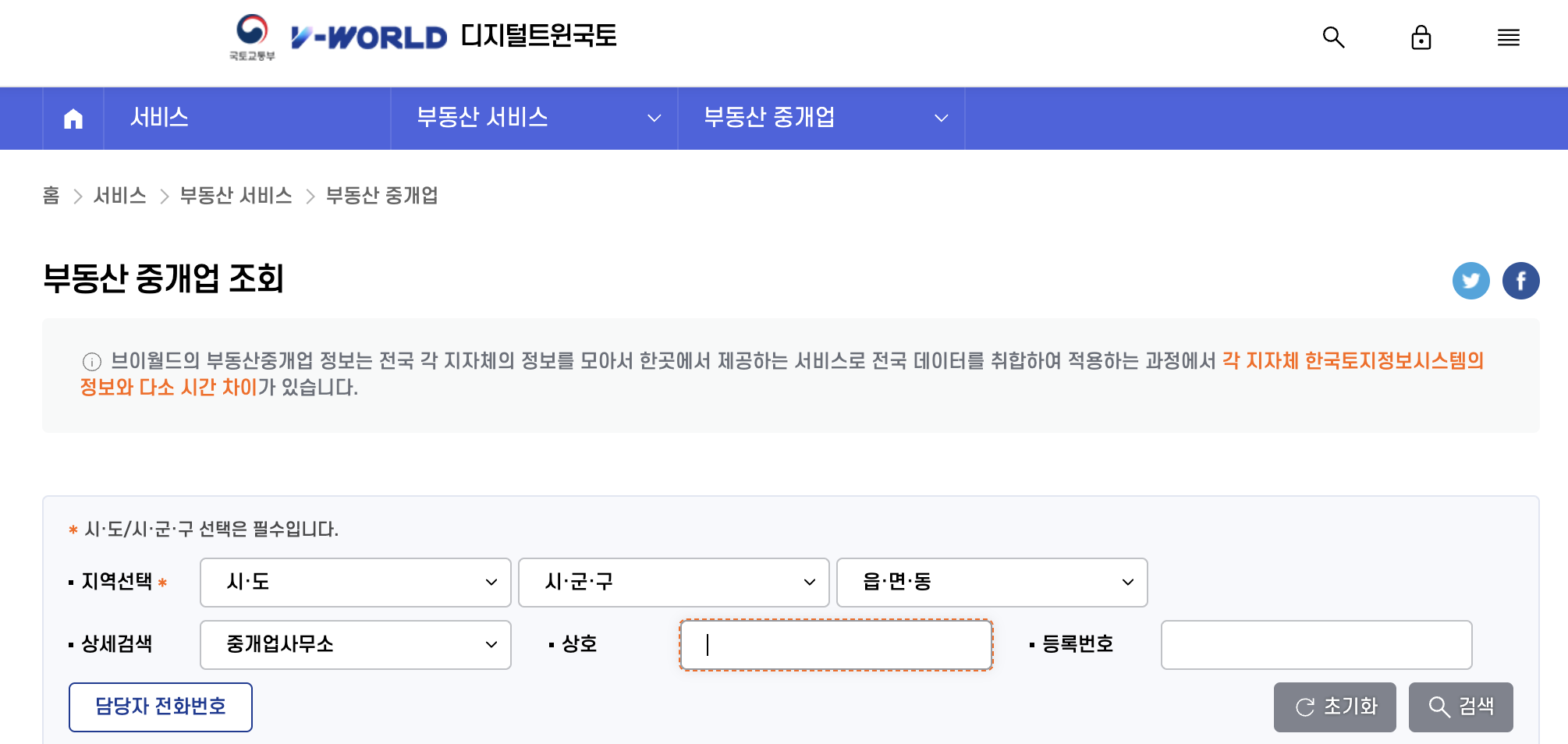The height and width of the screenshot is (744, 1568).
Task: Focus the 등록번호 input field
Action: (x=1317, y=645)
